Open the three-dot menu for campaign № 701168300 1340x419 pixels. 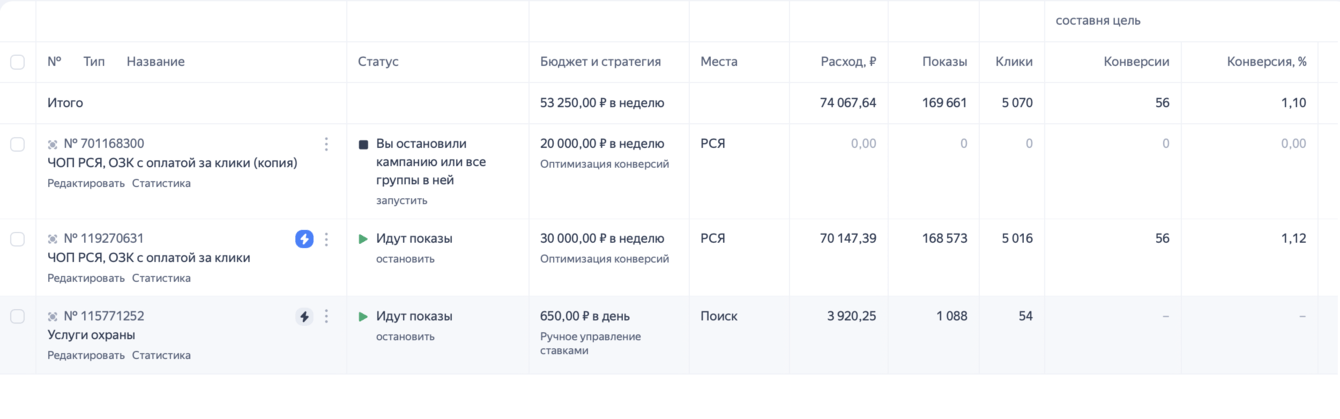coord(326,144)
